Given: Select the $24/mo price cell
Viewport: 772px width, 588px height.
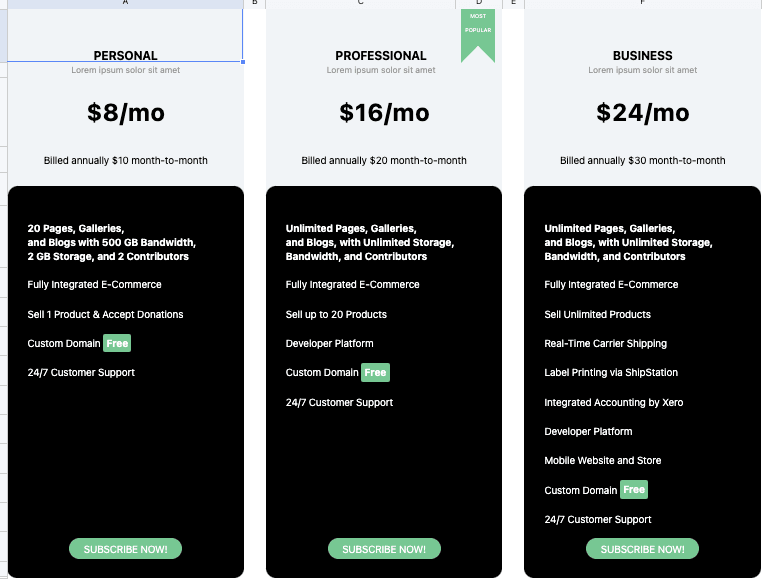Looking at the screenshot, I should [642, 113].
